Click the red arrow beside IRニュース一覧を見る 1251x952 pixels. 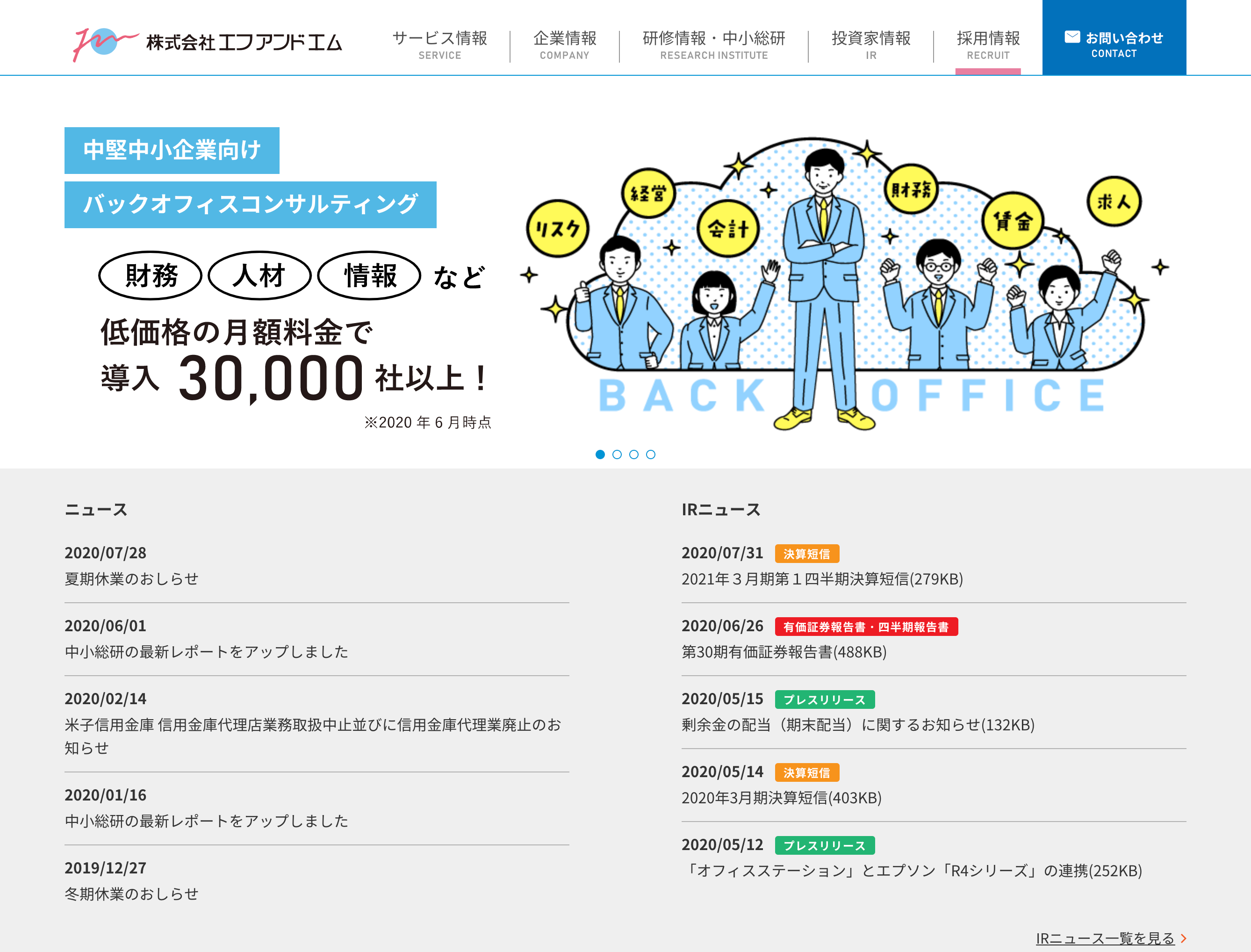point(1183,938)
